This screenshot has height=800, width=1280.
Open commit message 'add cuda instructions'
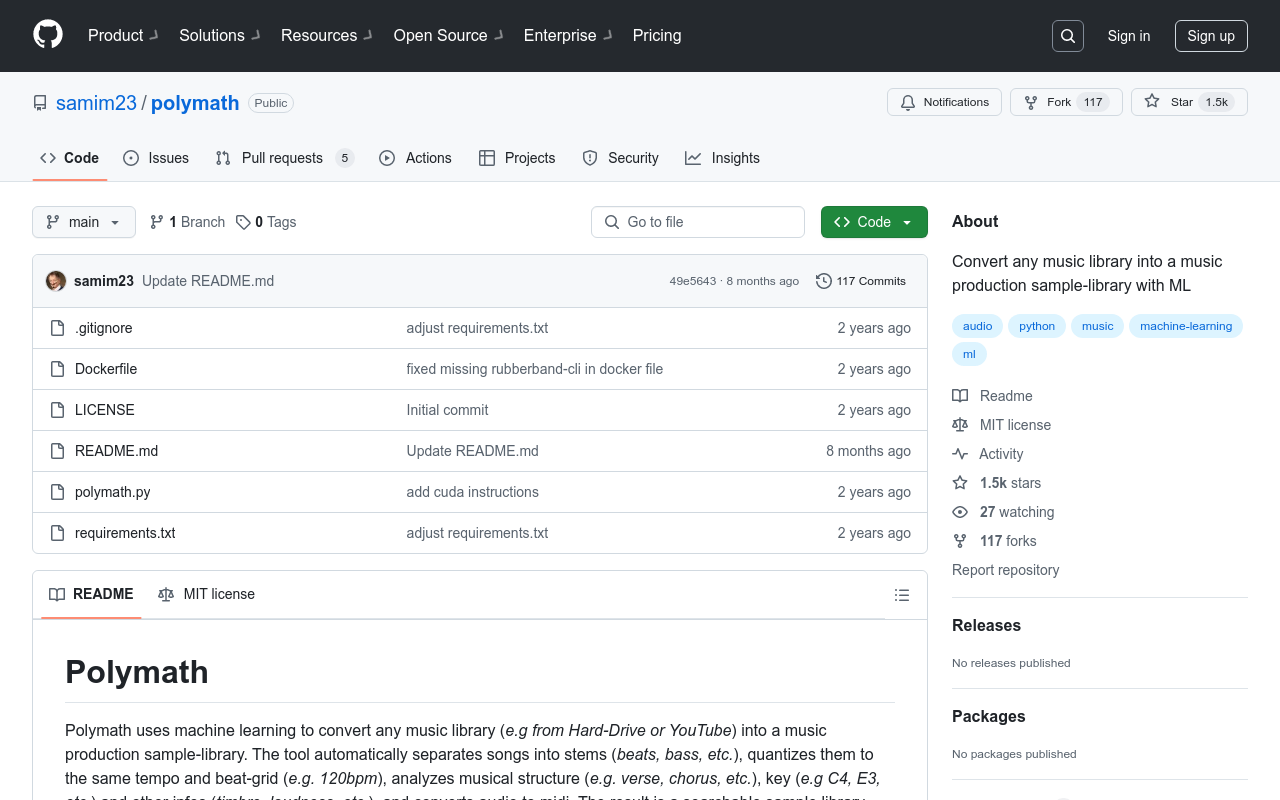[x=473, y=492]
